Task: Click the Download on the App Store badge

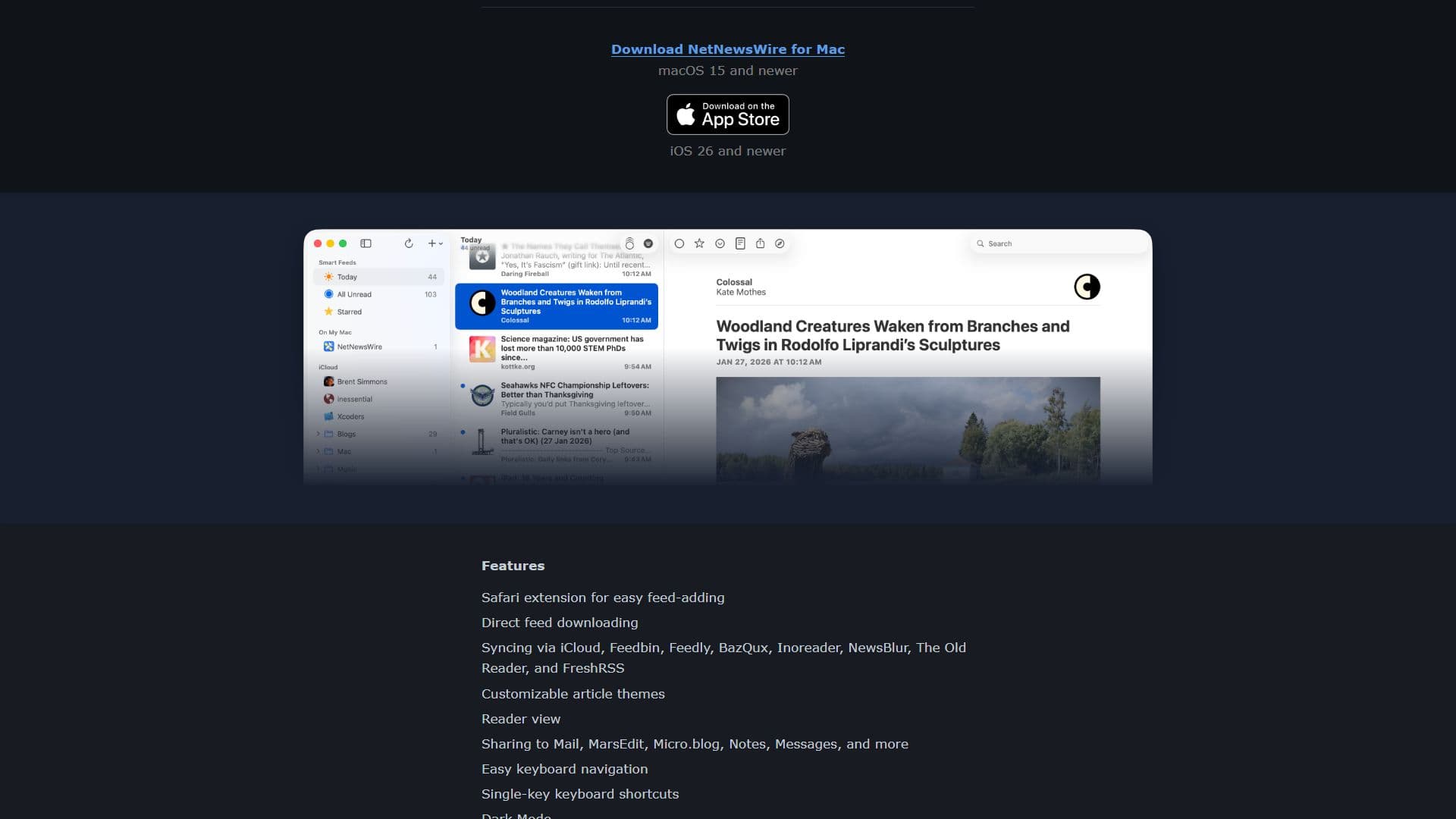Action: tap(727, 115)
